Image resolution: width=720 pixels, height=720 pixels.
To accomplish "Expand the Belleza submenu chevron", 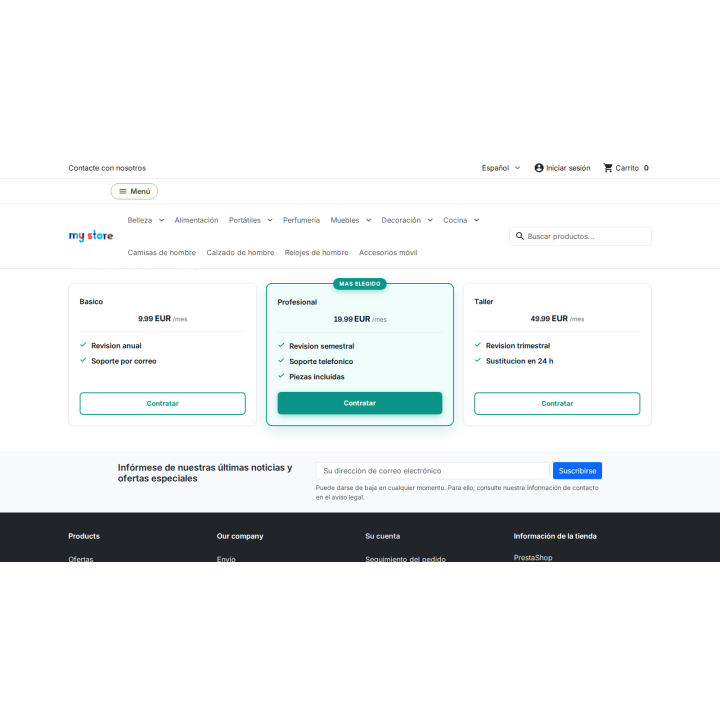I will 161,220.
